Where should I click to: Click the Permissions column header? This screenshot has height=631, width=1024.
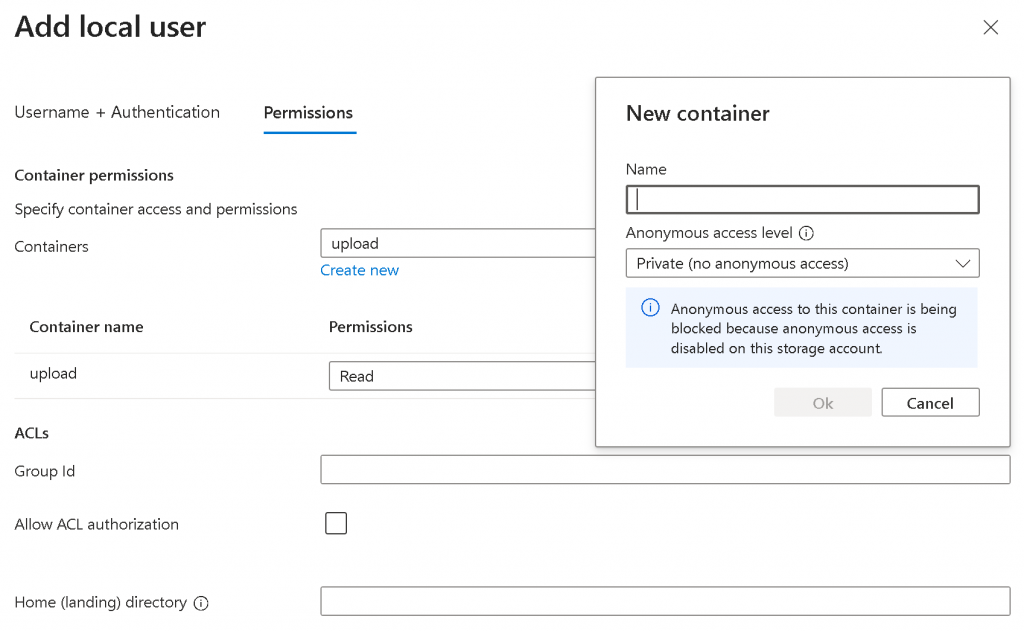click(370, 327)
